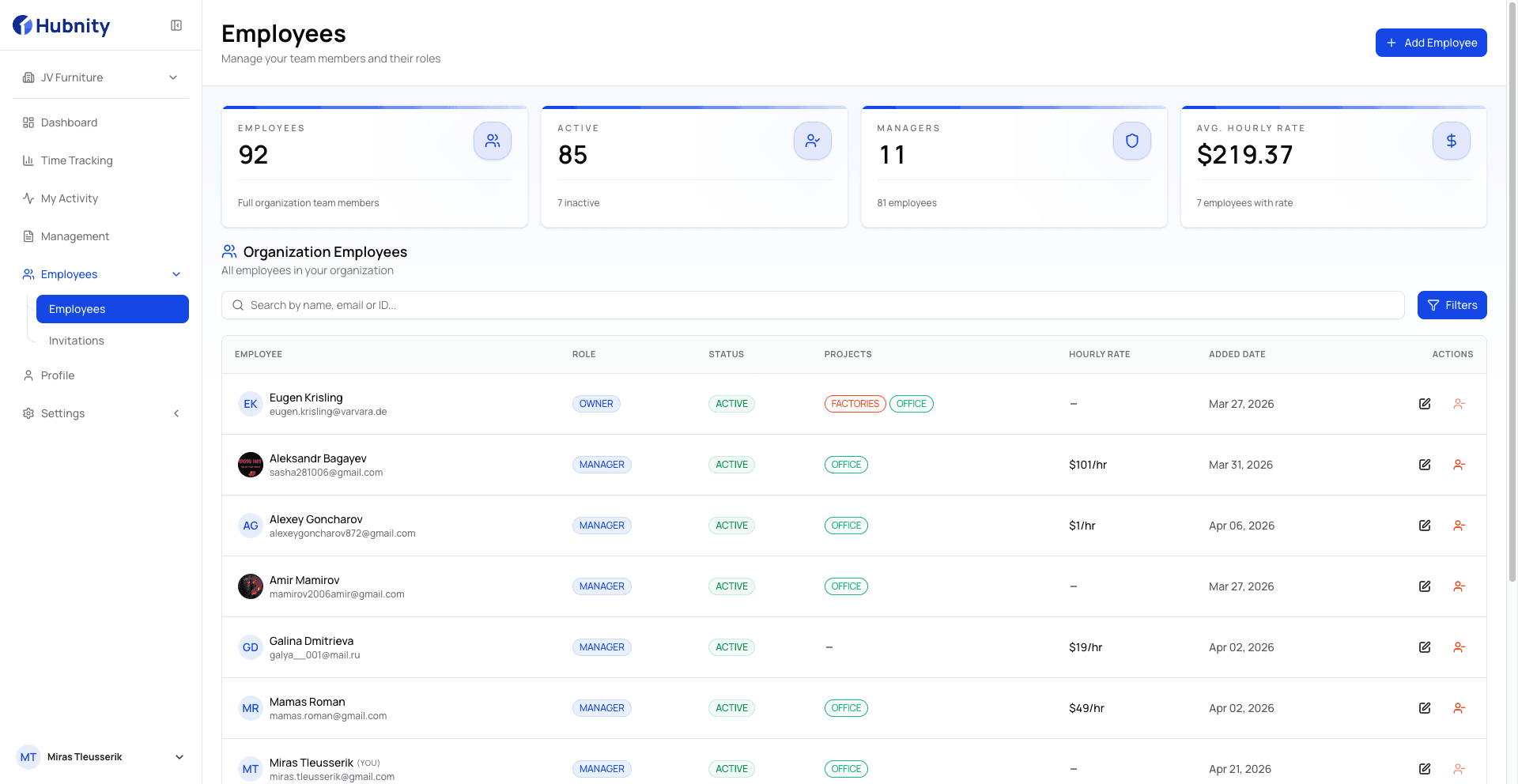
Task: Expand the Settings chevron
Action: pos(176,413)
